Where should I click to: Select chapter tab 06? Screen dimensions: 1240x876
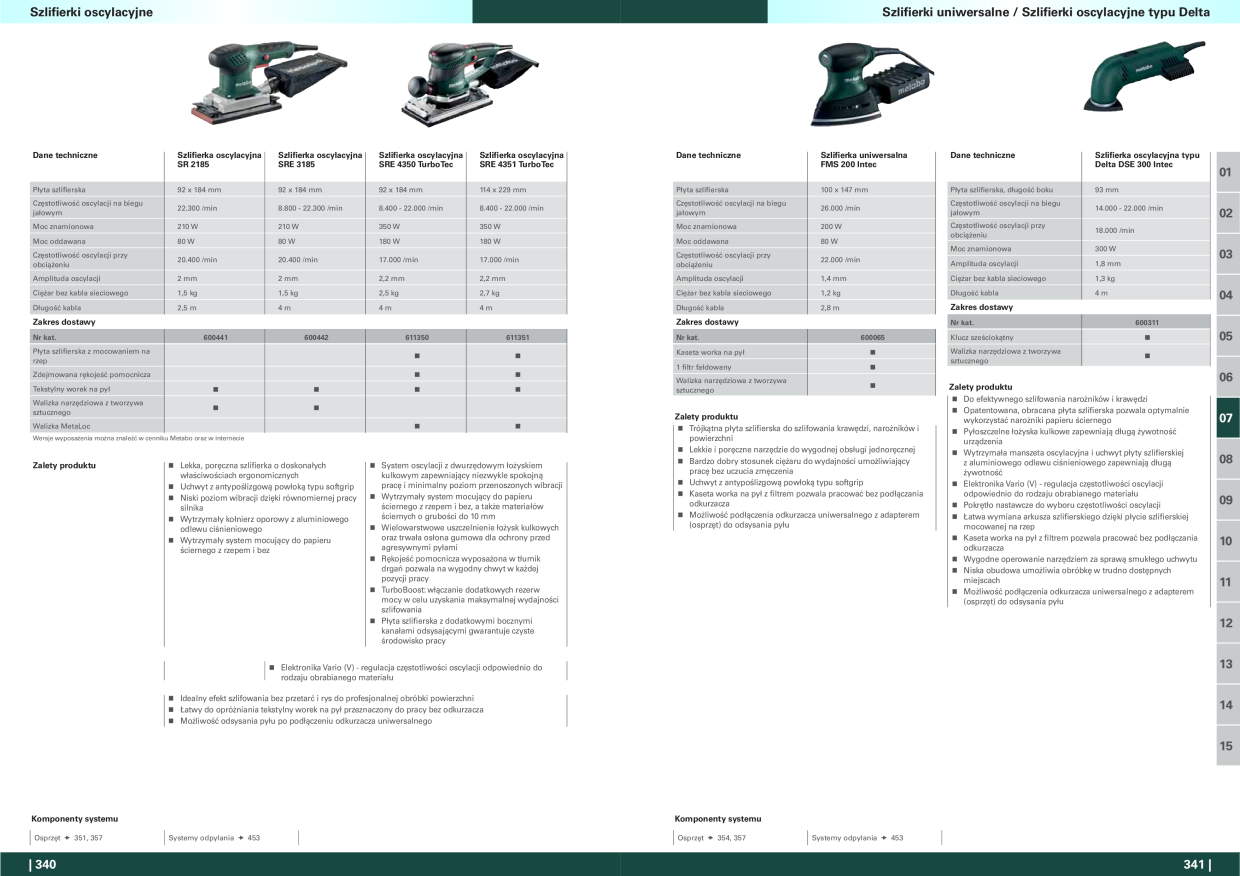pos(1227,377)
